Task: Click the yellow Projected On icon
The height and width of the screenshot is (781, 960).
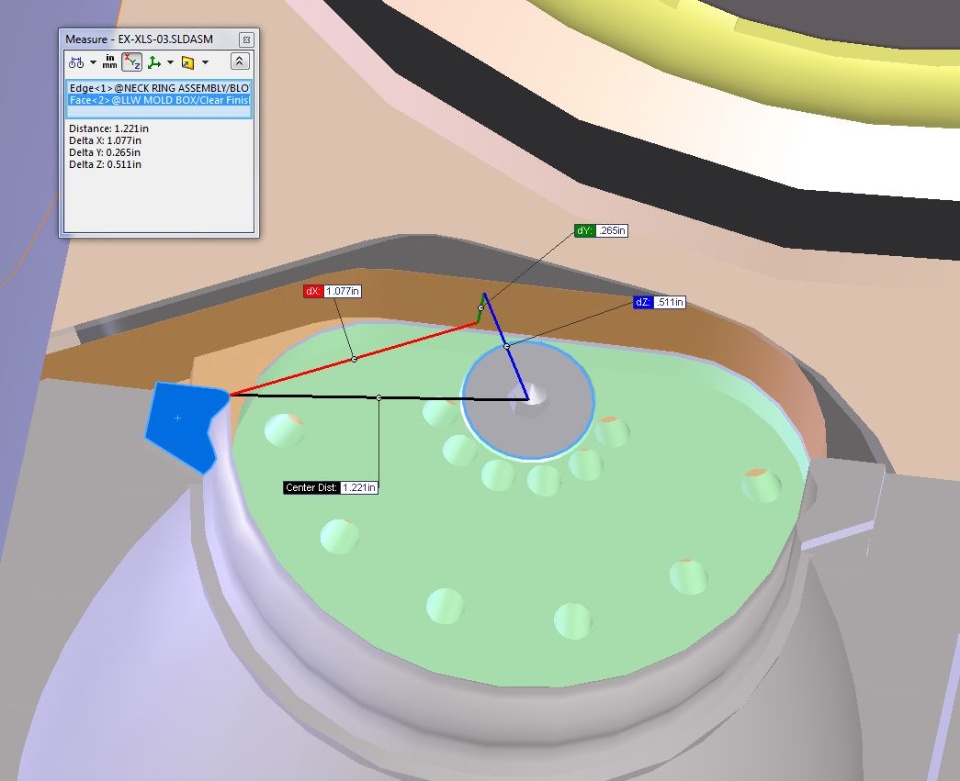Action: (x=188, y=62)
